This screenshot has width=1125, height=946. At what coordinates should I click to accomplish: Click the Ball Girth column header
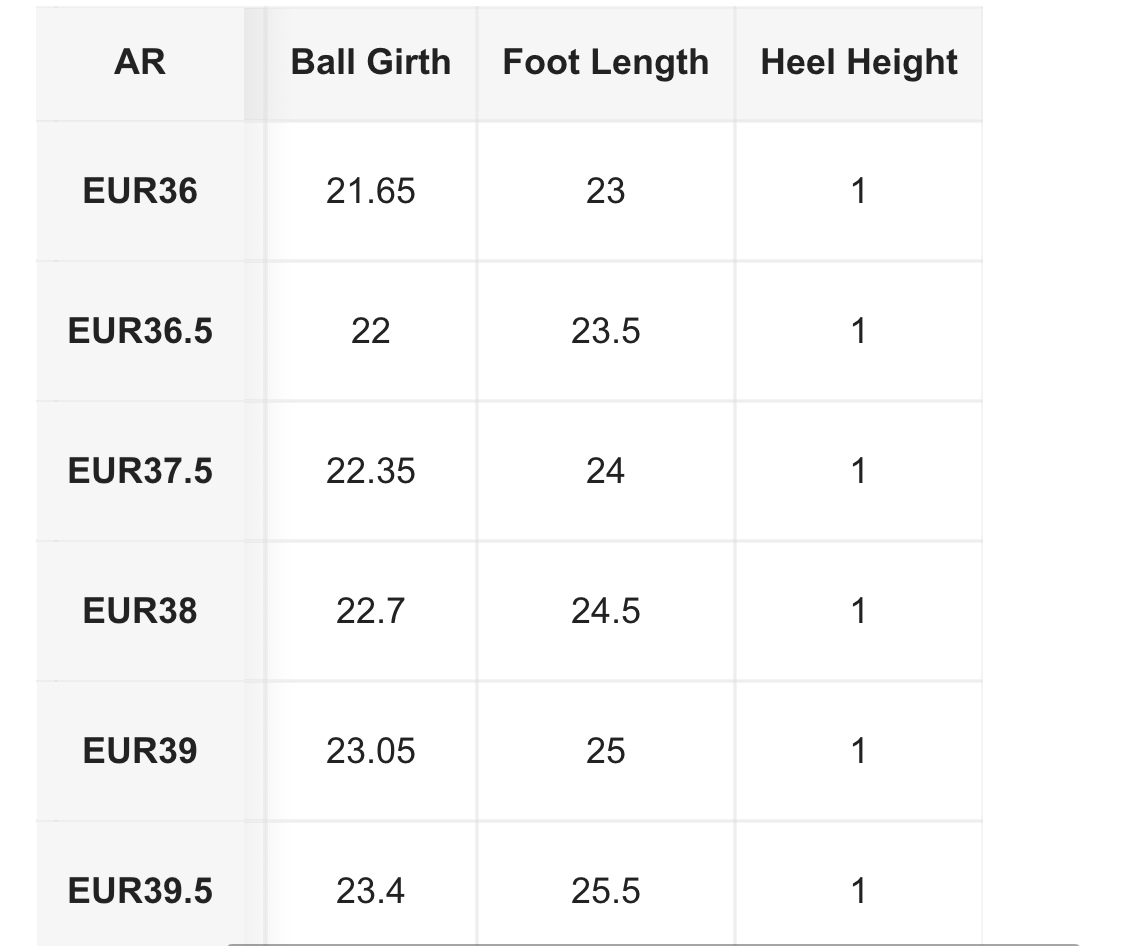click(370, 63)
